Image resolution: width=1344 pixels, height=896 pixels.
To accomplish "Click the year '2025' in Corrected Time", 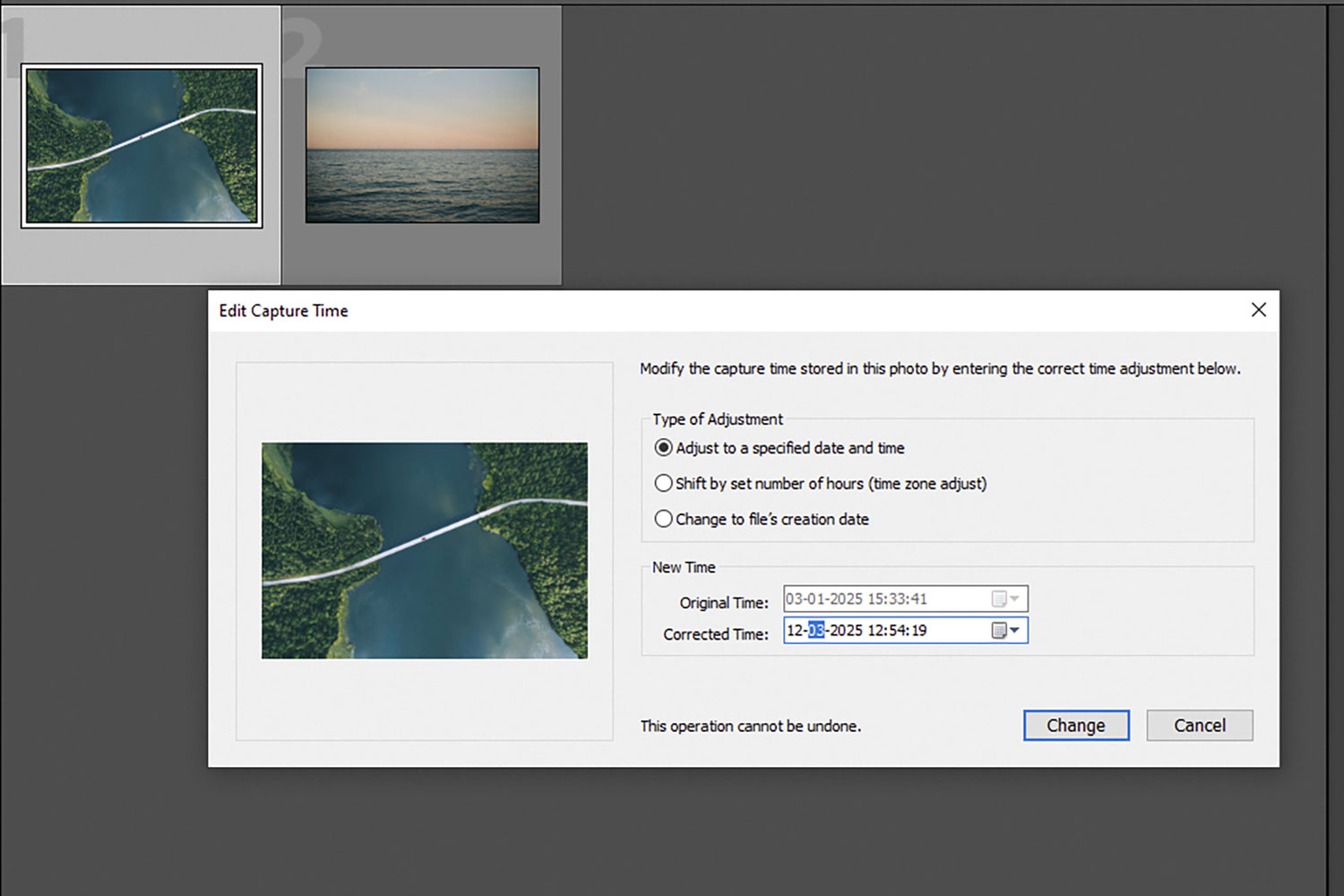I will point(846,631).
